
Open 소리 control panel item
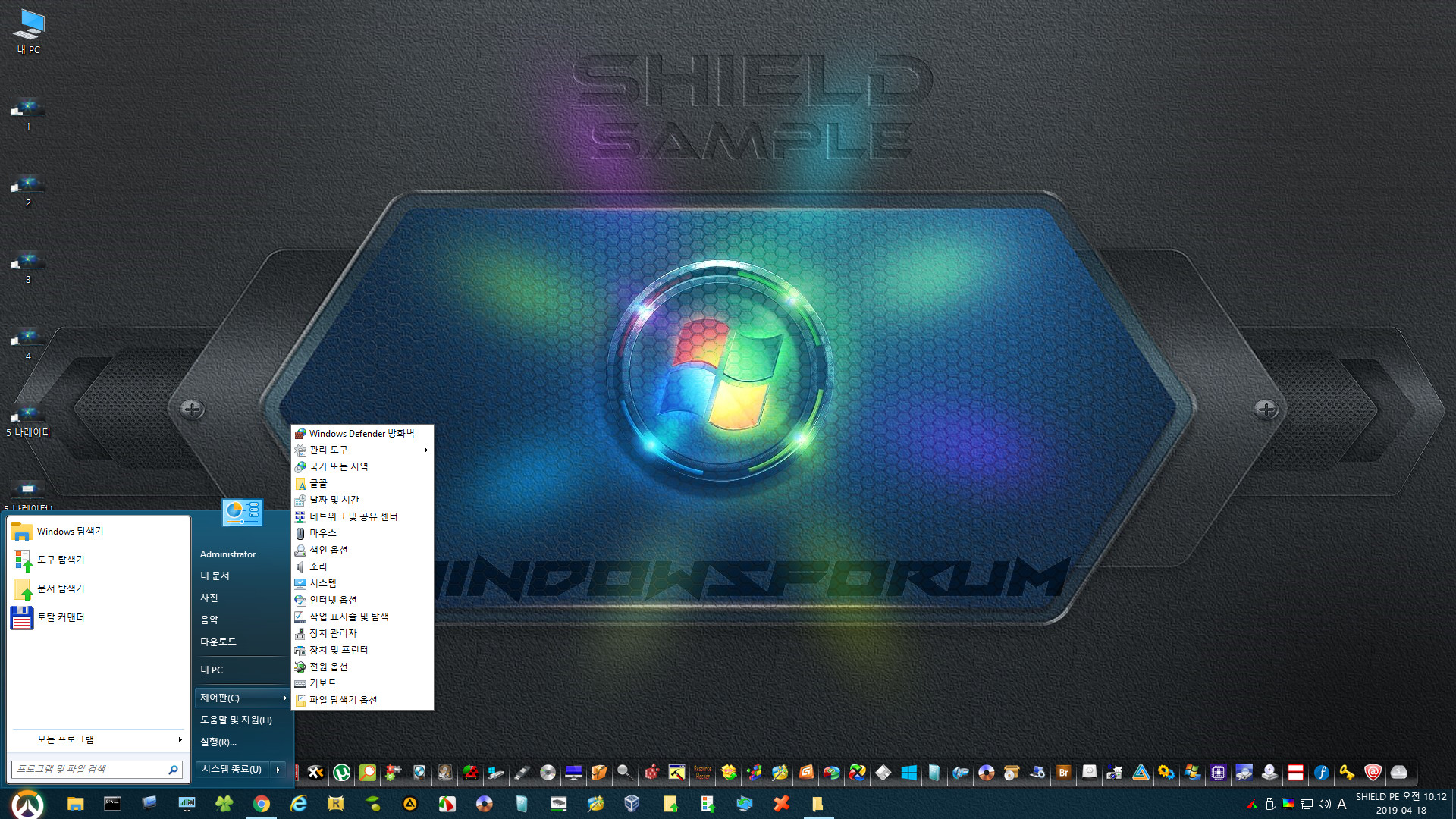coord(362,566)
